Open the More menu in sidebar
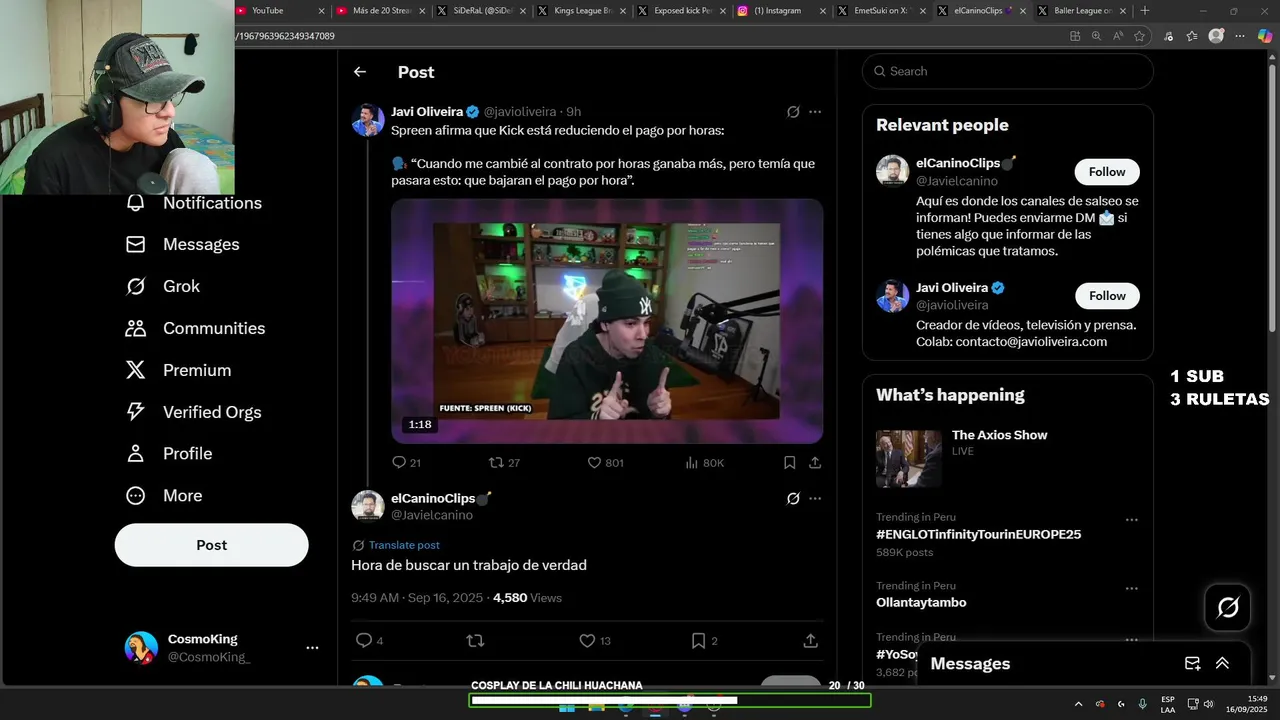 pyautogui.click(x=164, y=496)
